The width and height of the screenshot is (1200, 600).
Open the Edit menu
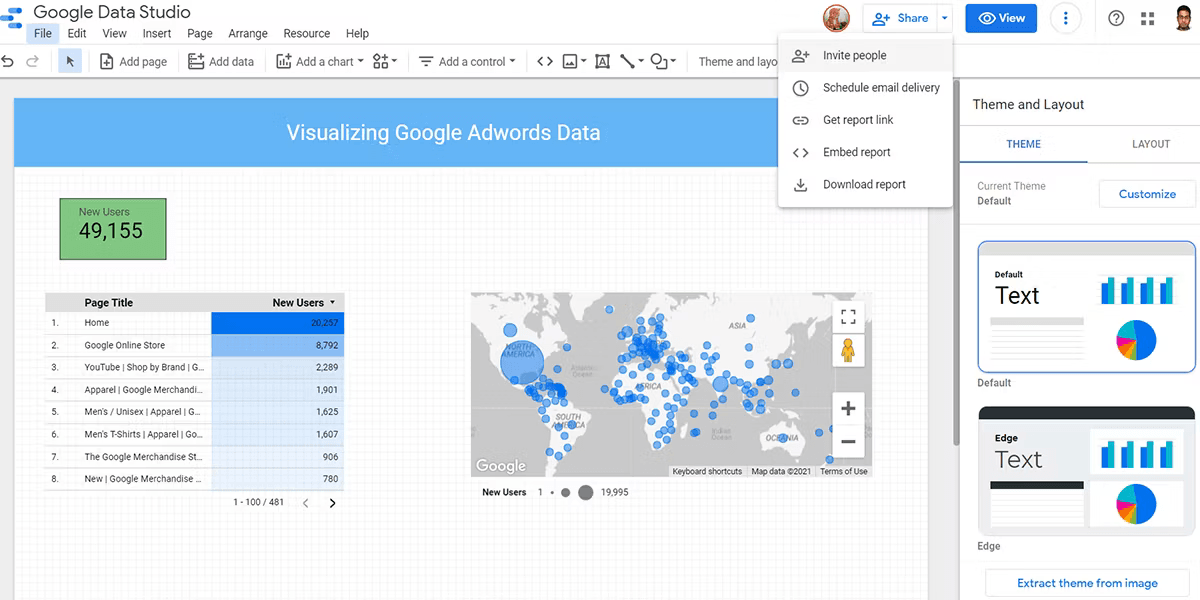click(x=77, y=33)
